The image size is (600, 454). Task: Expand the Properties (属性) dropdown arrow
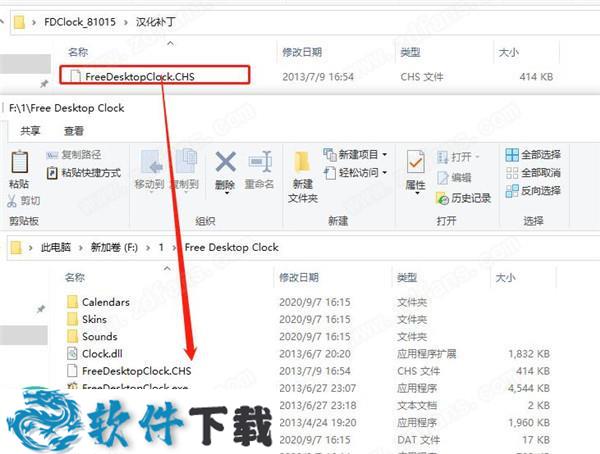tap(417, 193)
